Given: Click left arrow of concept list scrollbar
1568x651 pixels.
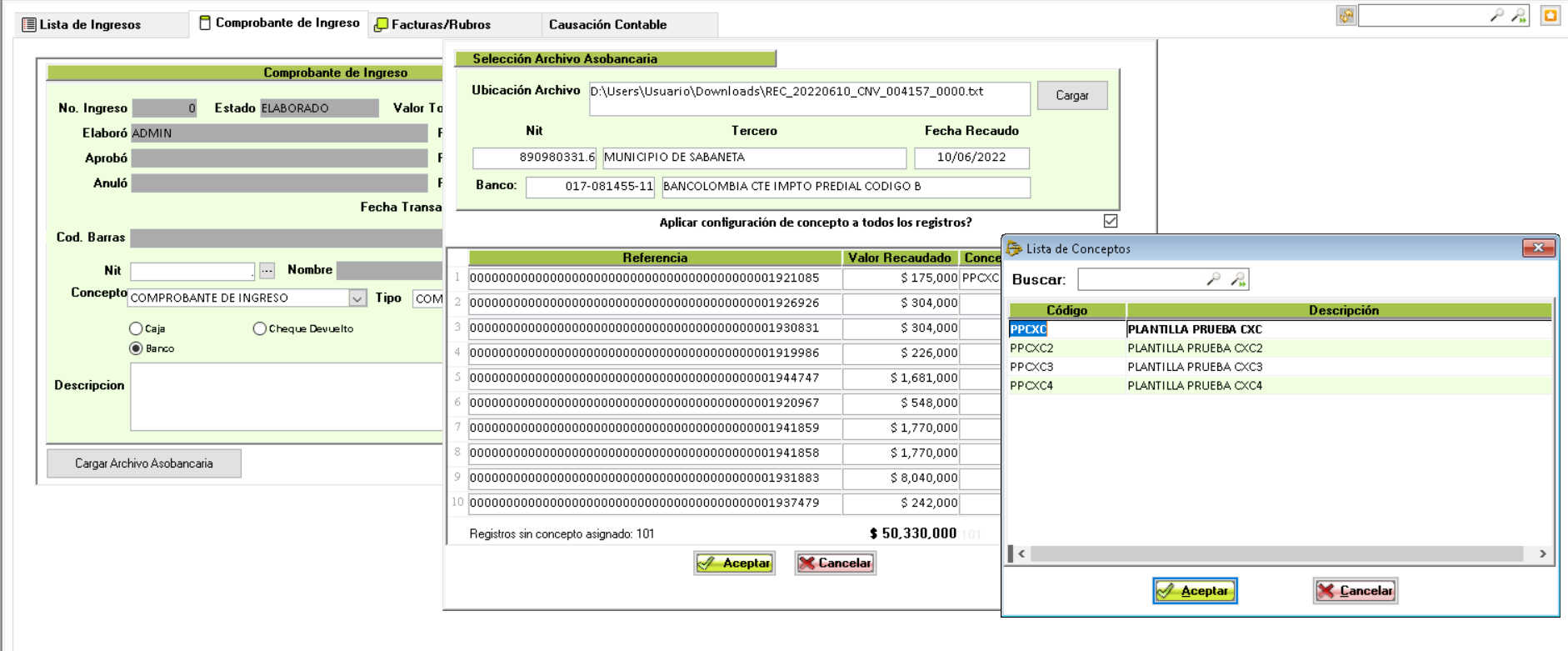Looking at the screenshot, I should [1021, 554].
